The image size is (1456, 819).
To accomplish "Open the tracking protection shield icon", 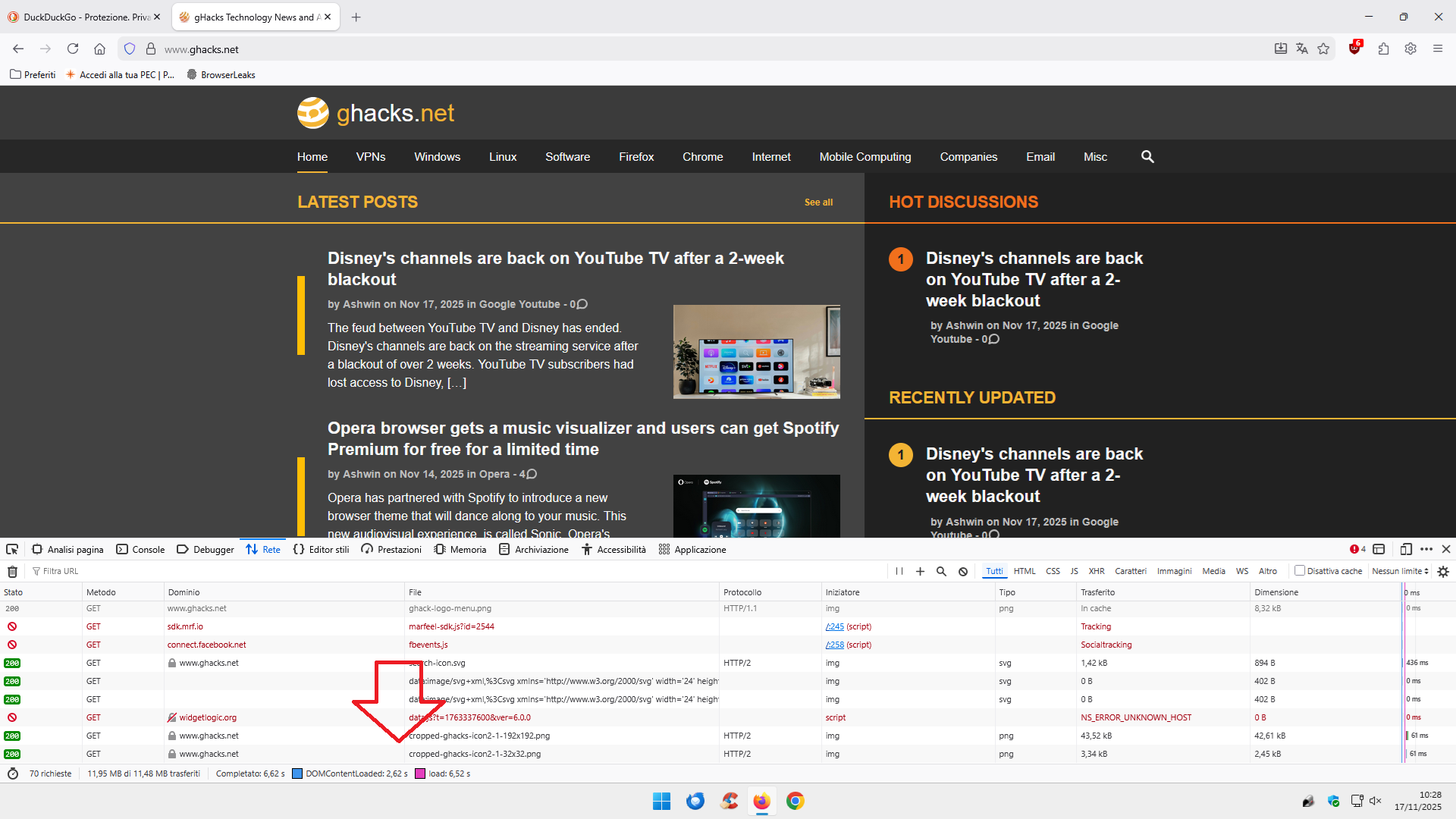I will coord(130,49).
